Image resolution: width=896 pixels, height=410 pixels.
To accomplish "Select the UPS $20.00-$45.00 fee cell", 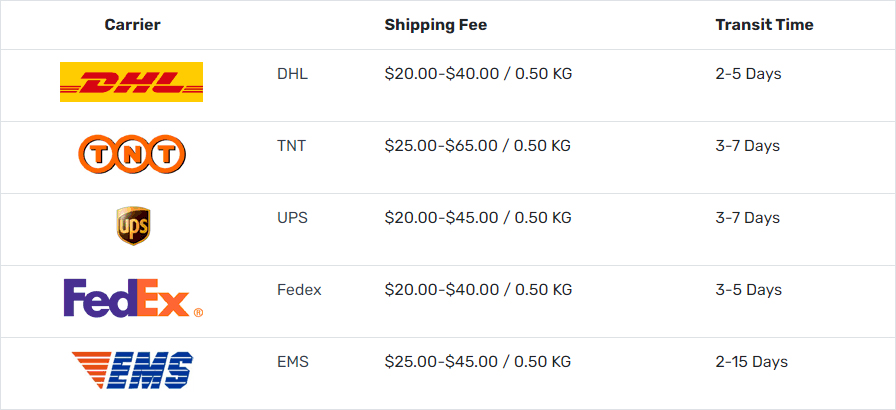I will pos(478,218).
